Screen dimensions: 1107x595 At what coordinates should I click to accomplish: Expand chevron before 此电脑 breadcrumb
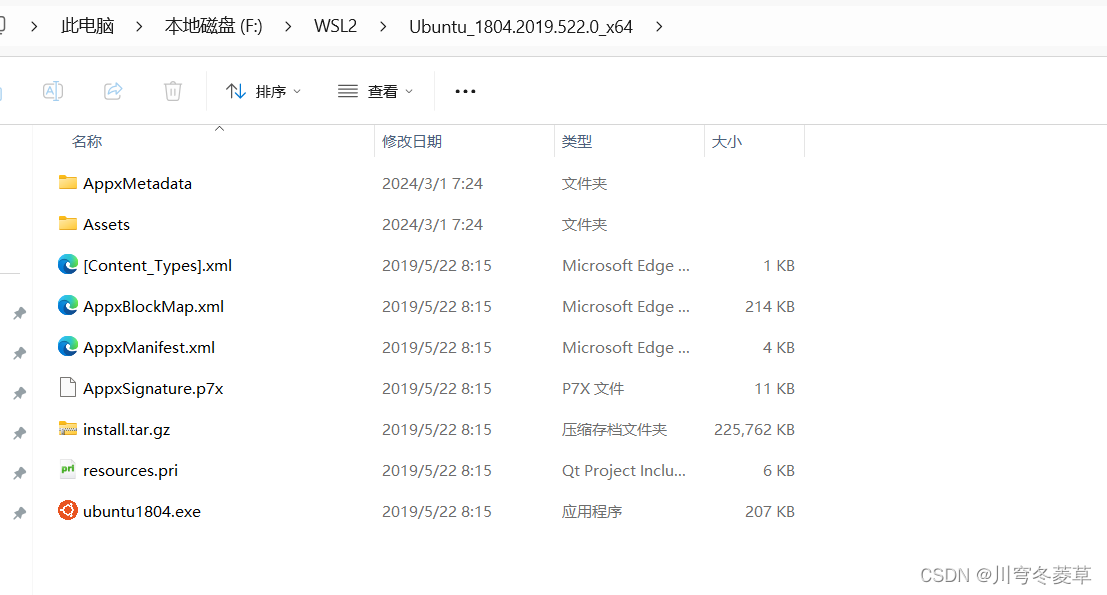click(x=34, y=26)
